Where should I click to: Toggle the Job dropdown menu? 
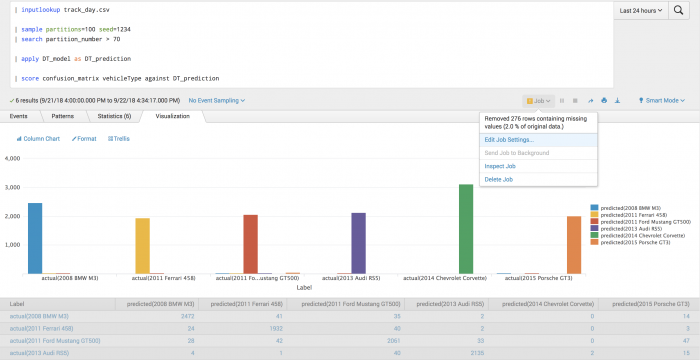pyautogui.click(x=539, y=101)
